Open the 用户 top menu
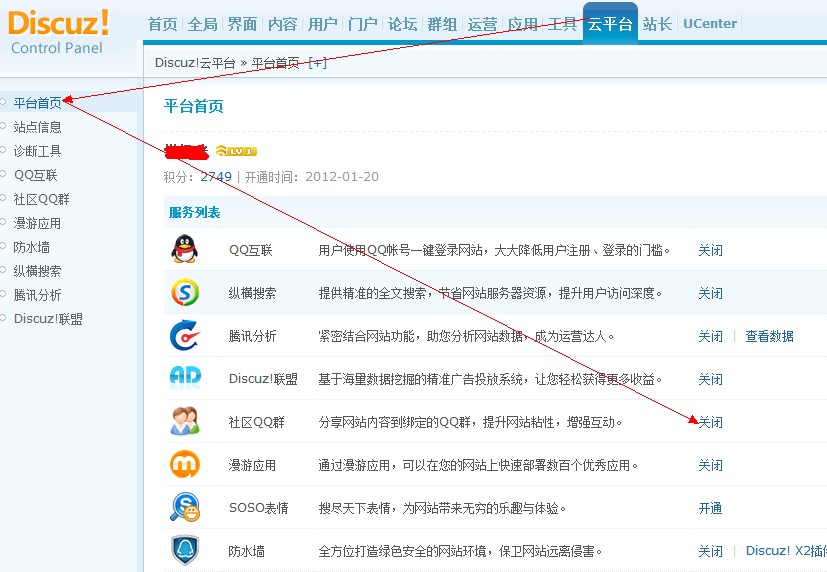827x572 pixels. tap(323, 24)
